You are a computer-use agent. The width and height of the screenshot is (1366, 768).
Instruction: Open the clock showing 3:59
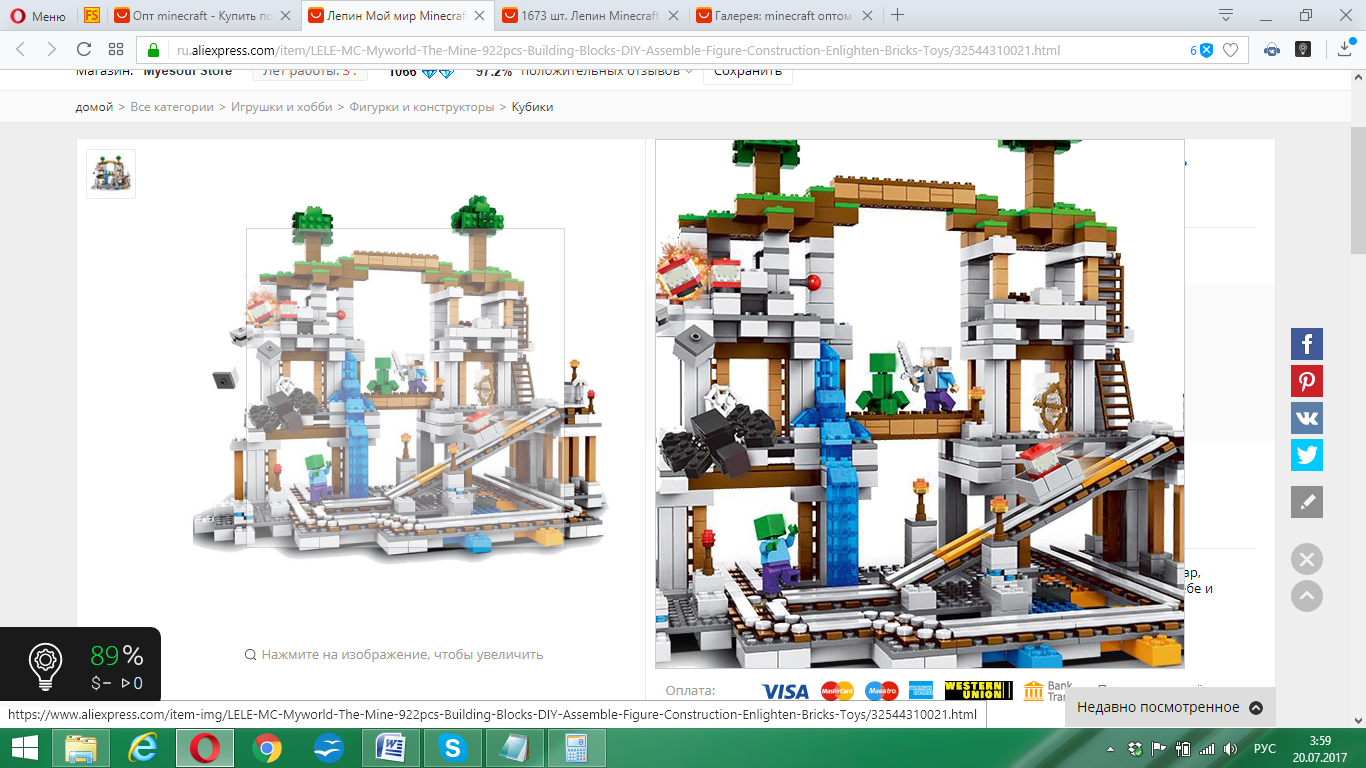click(1320, 748)
